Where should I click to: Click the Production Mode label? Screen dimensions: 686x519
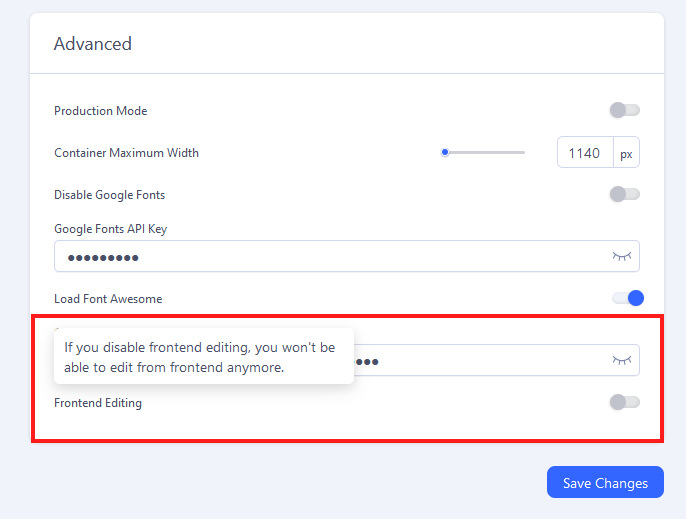pyautogui.click(x=100, y=111)
